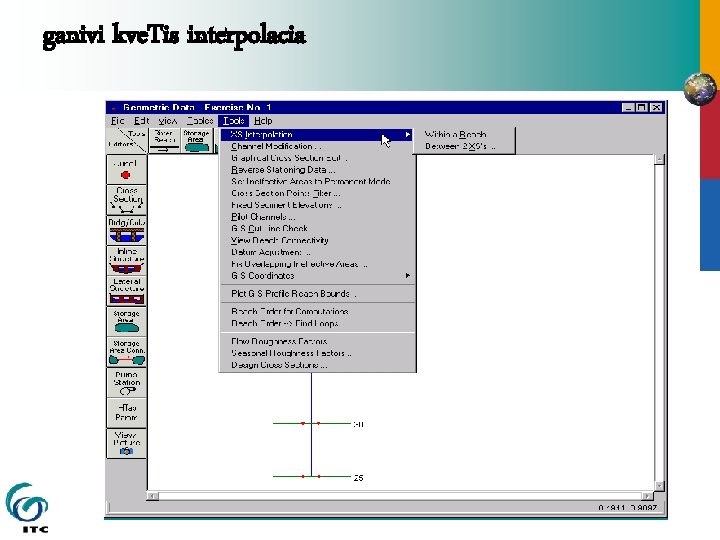Select Reach Order for Computations

[317, 311]
